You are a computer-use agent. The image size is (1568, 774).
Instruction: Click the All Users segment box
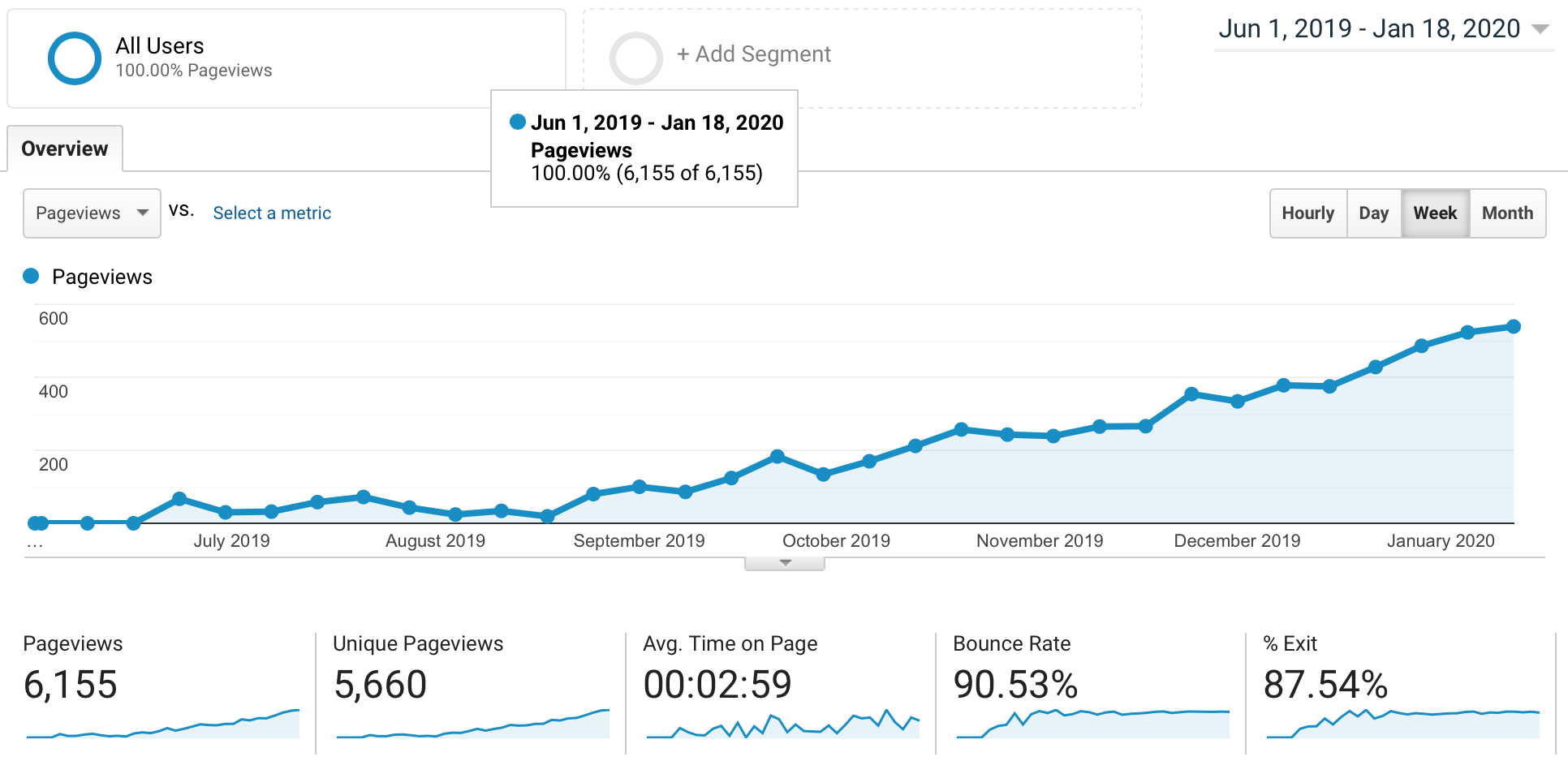click(x=286, y=58)
